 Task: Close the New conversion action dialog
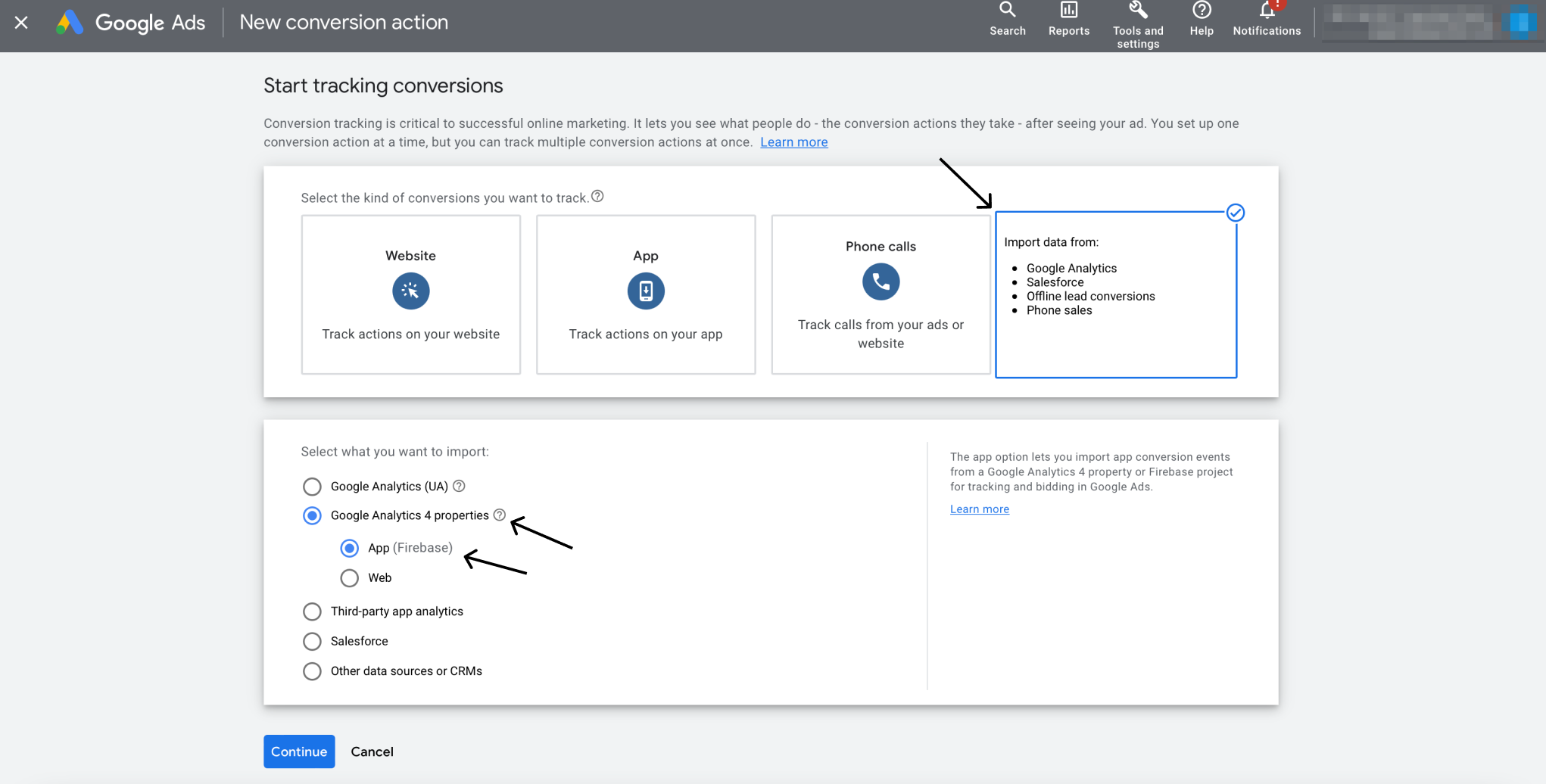[21, 23]
